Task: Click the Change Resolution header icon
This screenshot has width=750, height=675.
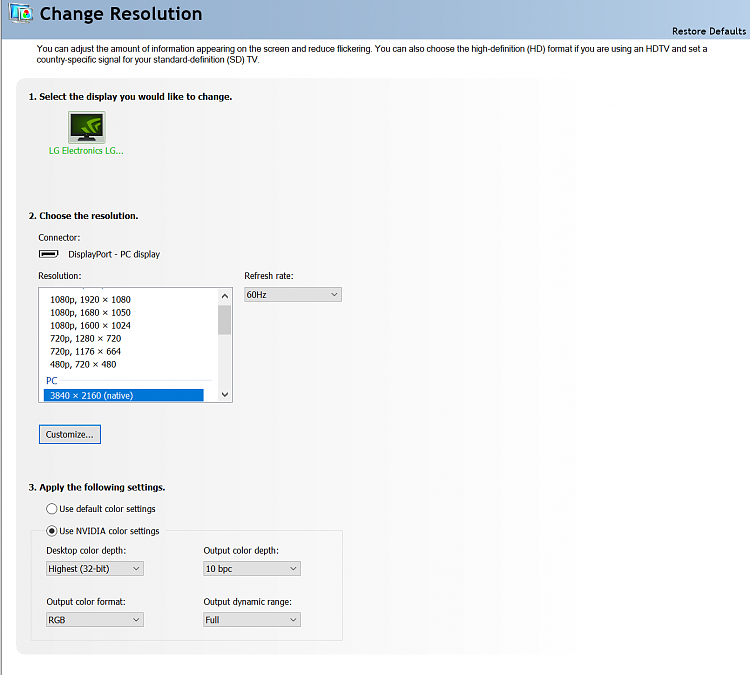Action: [x=21, y=13]
